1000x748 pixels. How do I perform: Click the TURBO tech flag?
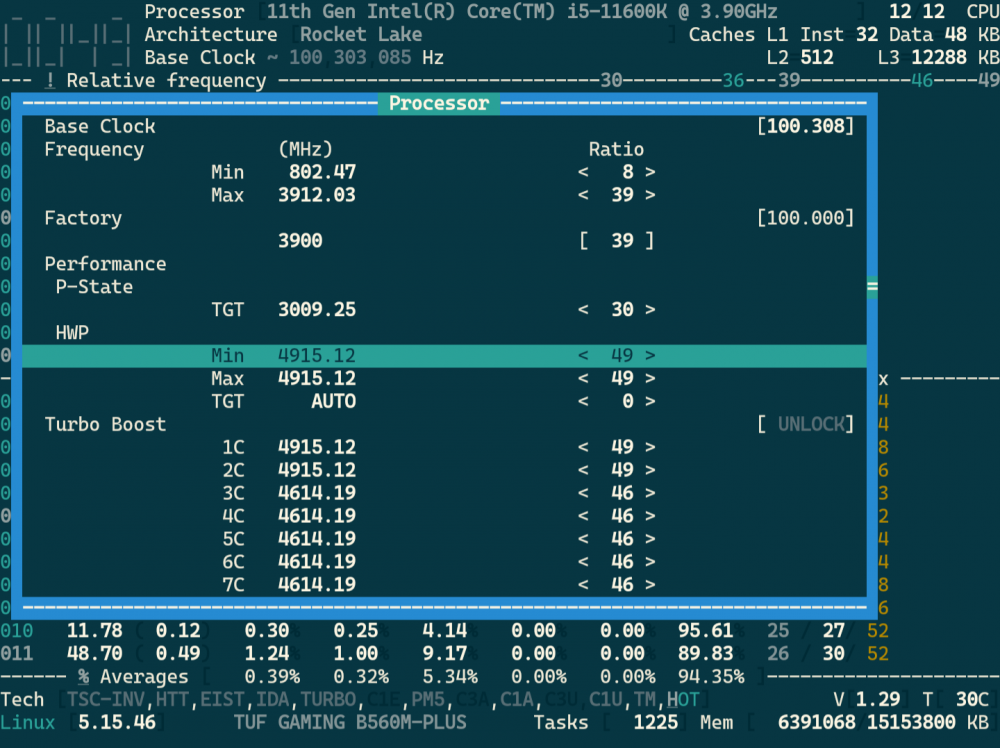pyautogui.click(x=328, y=700)
